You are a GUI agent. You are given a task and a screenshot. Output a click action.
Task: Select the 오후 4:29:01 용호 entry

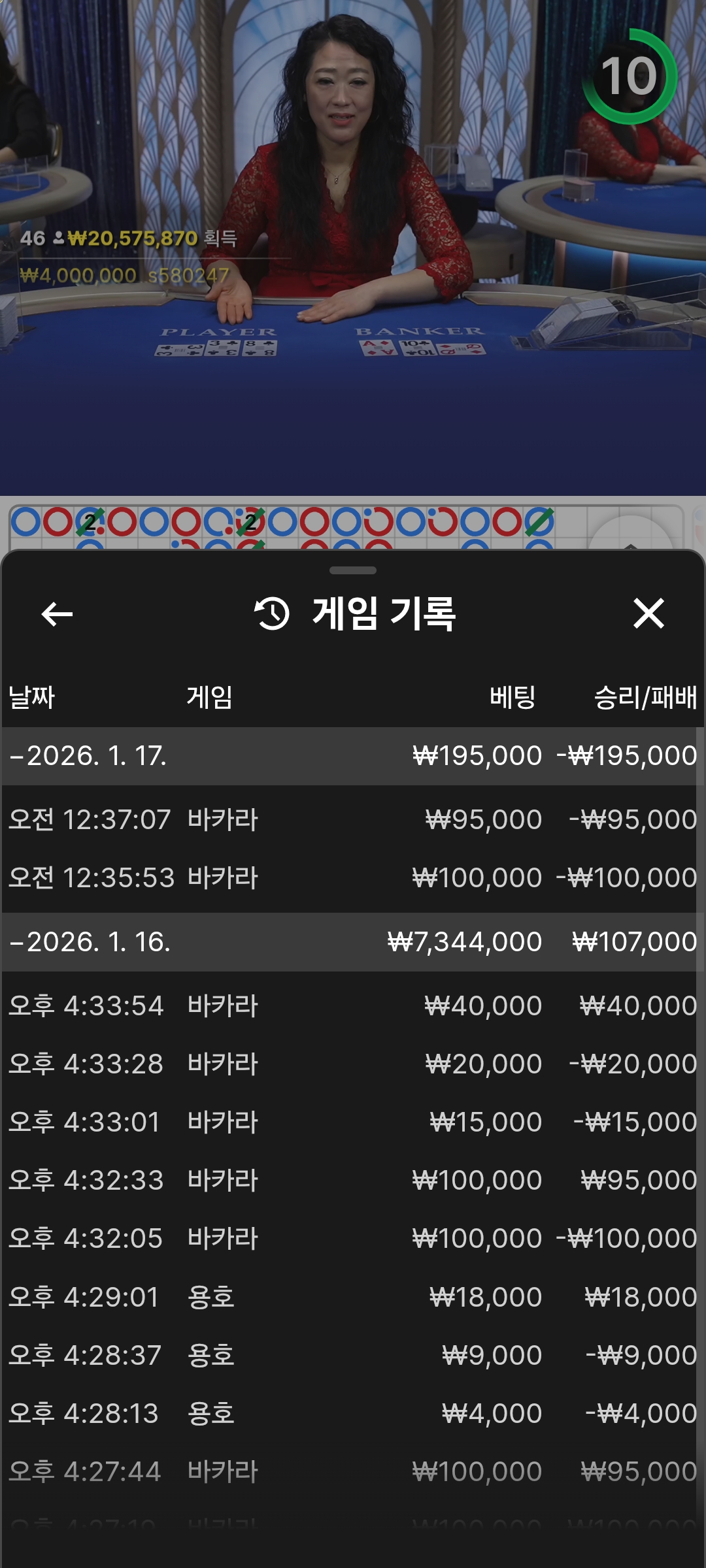(x=353, y=1297)
